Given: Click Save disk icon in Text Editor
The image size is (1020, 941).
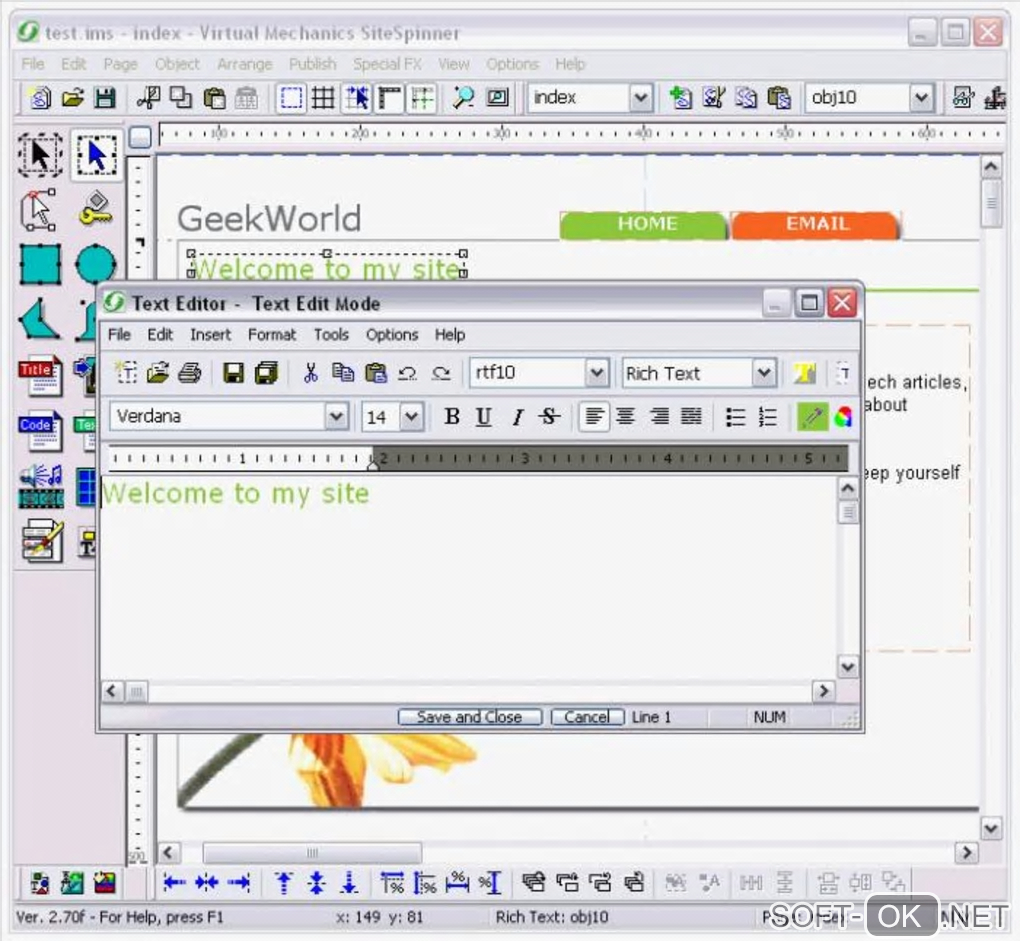Looking at the screenshot, I should coord(234,373).
